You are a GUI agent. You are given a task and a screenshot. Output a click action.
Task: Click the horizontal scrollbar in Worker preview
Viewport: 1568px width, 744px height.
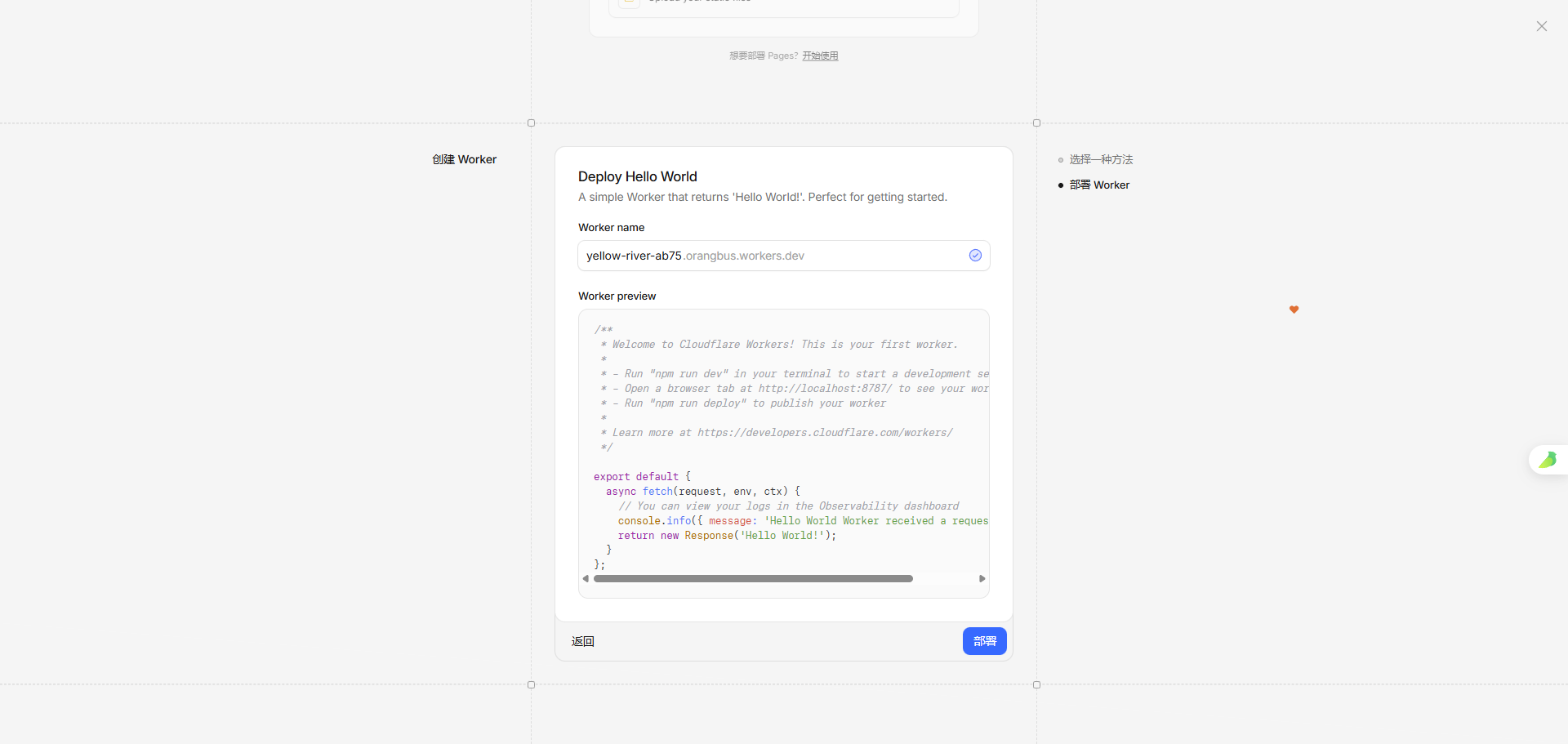[x=752, y=578]
